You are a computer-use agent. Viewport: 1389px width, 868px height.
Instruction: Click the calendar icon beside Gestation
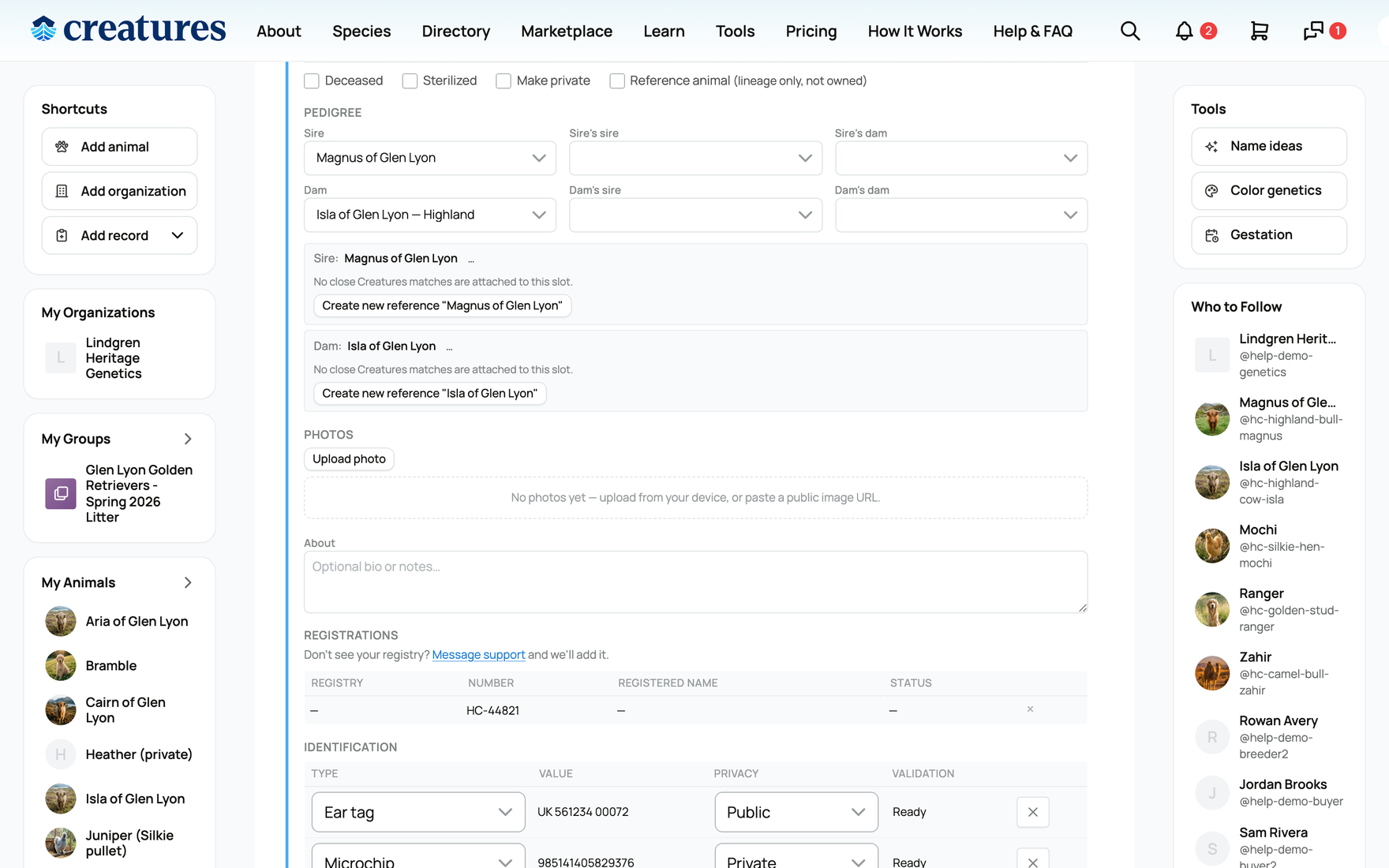[x=1211, y=234]
